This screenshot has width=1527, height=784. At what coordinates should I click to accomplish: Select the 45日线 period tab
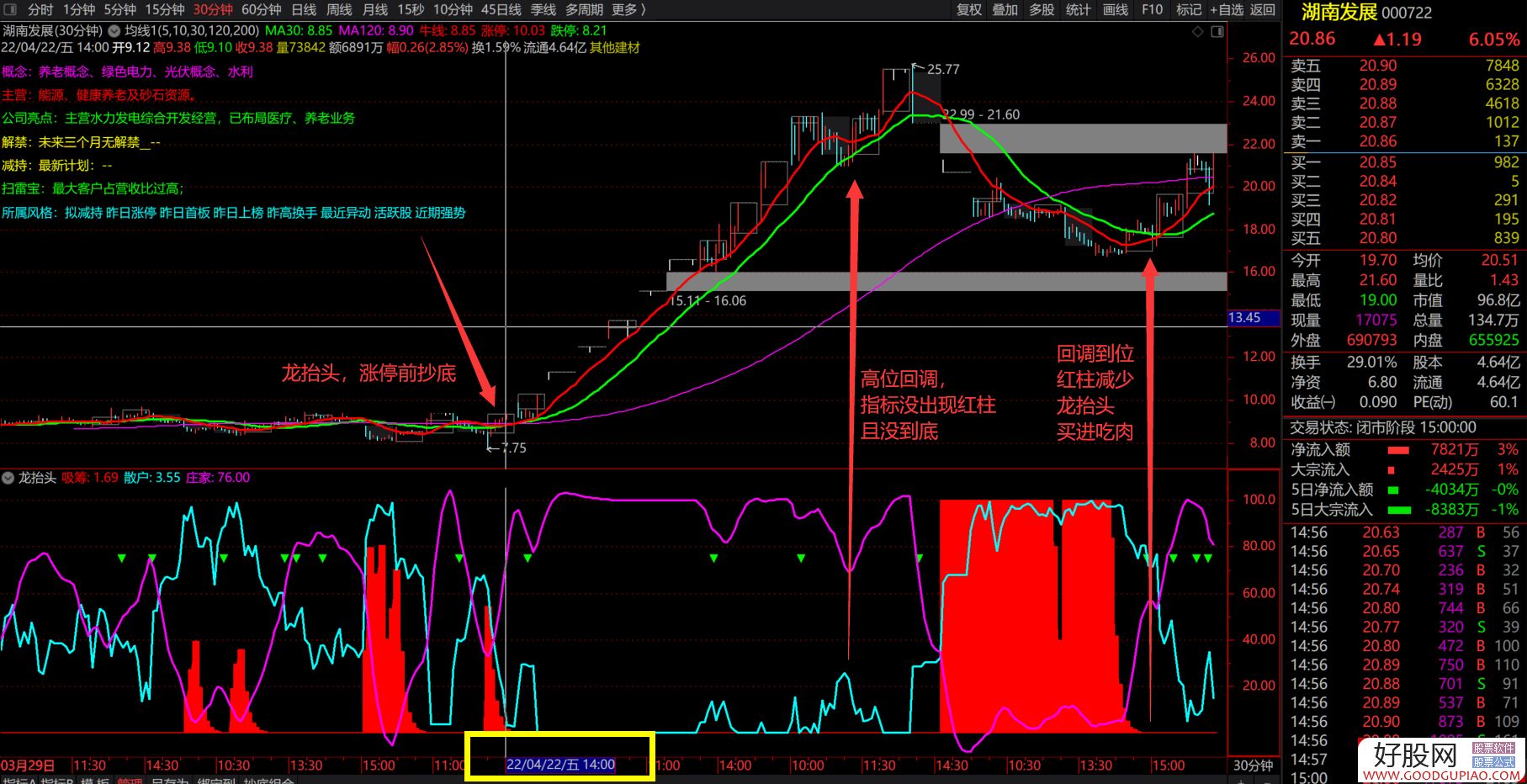click(x=501, y=9)
